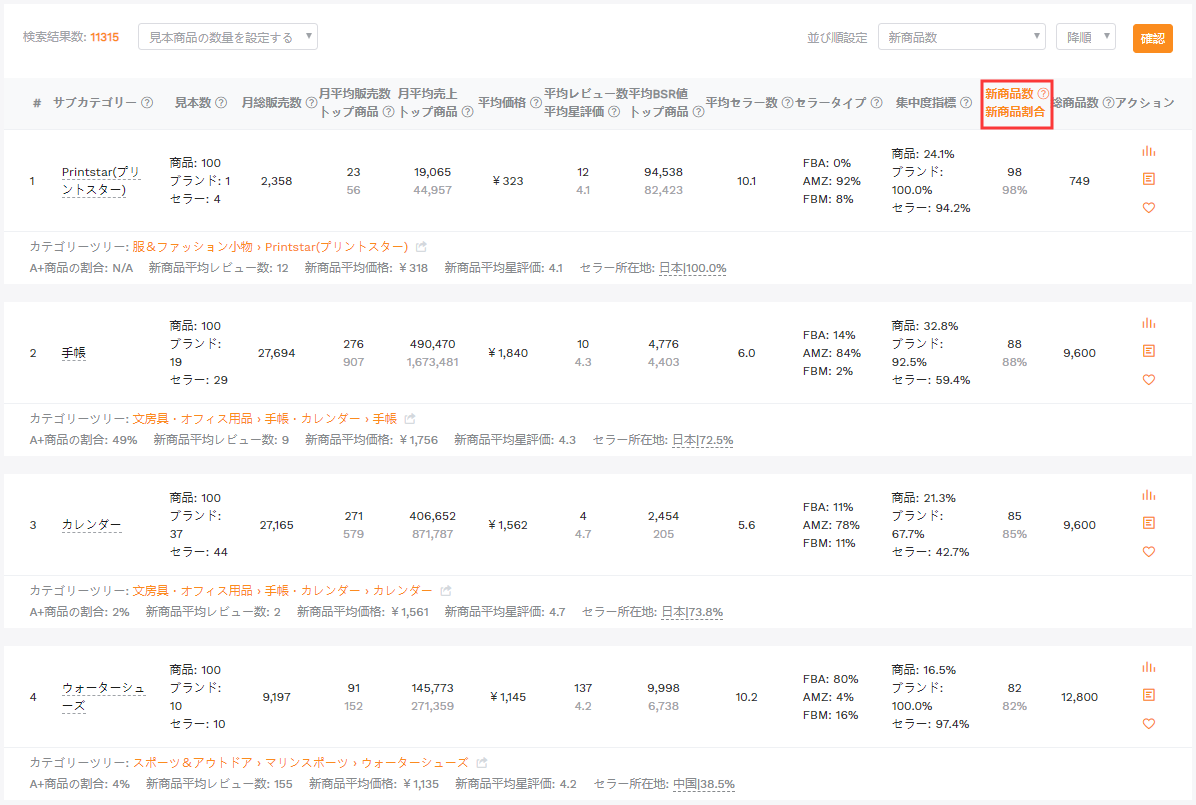Open the カレンダー subcategory name link
The height and width of the screenshot is (805, 1196).
(92, 525)
